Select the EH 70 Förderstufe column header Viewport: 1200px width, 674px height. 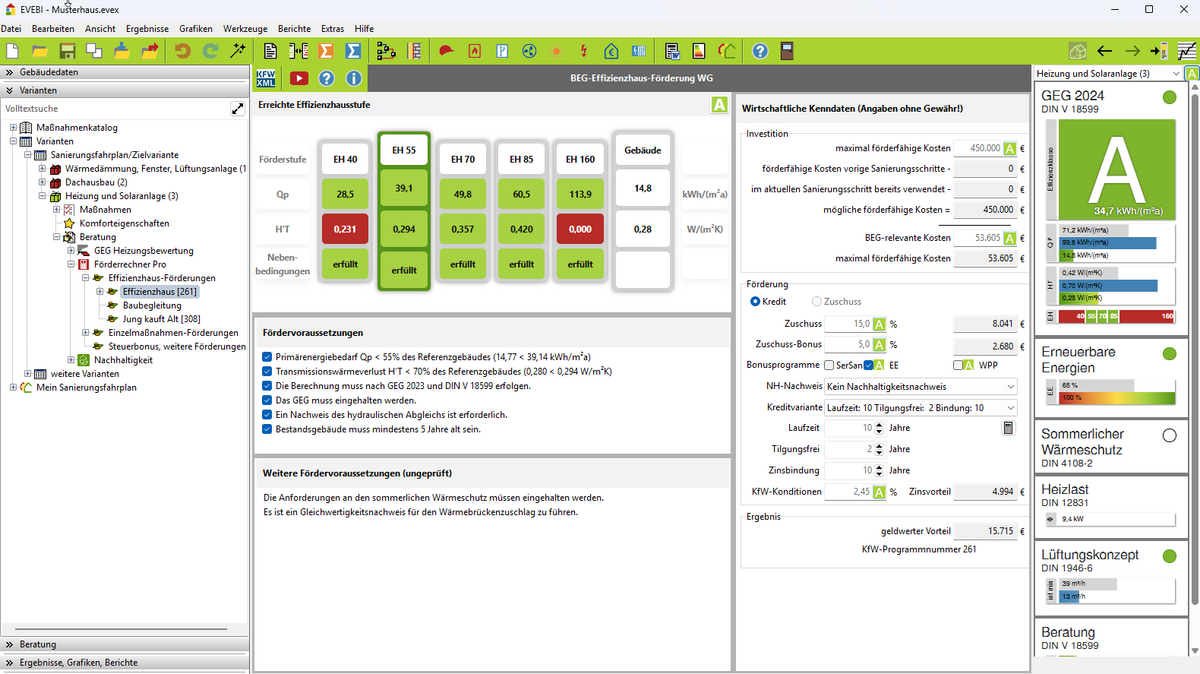click(462, 159)
